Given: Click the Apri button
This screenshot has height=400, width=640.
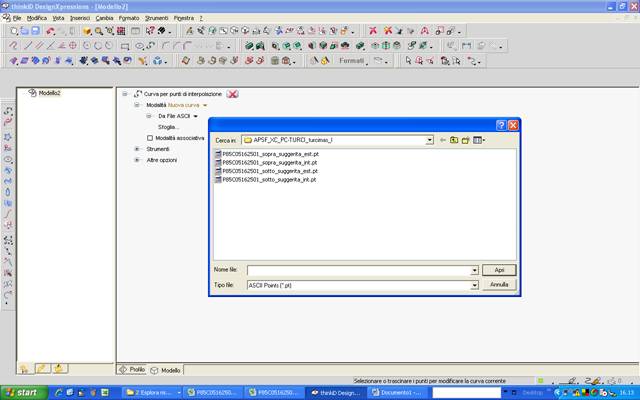Looking at the screenshot, I should 498,270.
